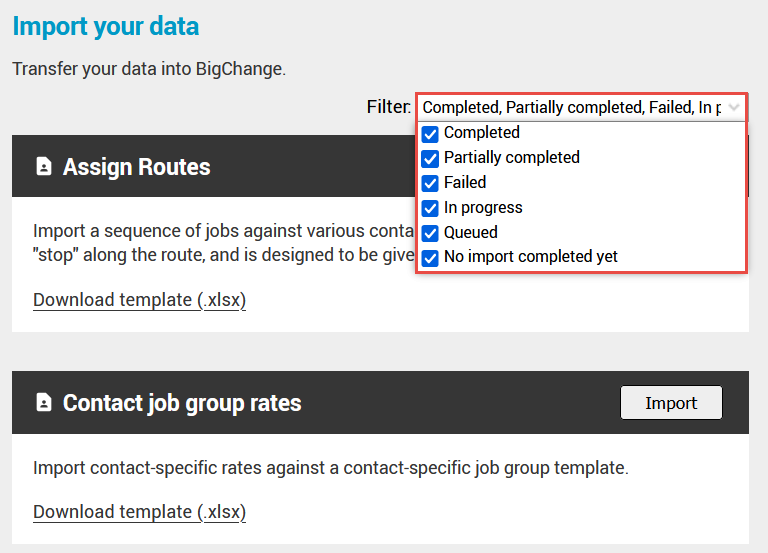Click the Filter combo box selected values
This screenshot has width=768, height=553.
click(571, 107)
